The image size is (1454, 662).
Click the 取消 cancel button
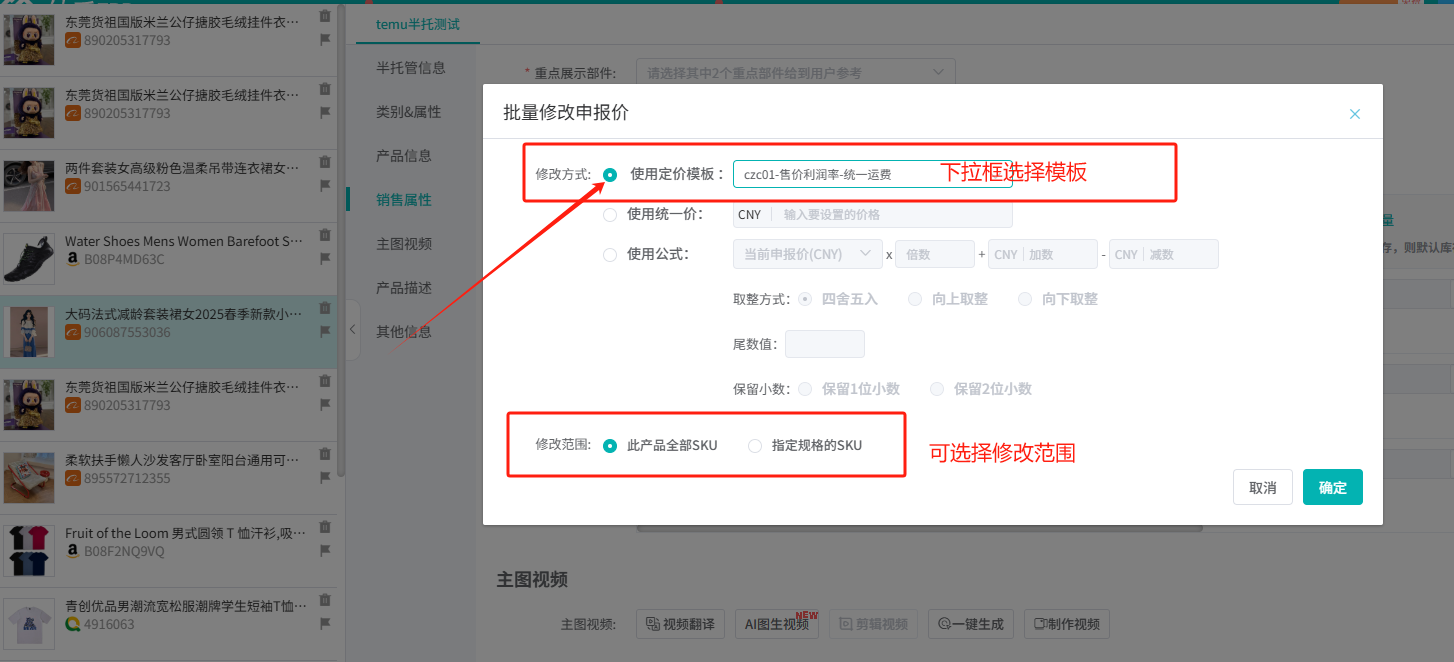click(1263, 488)
